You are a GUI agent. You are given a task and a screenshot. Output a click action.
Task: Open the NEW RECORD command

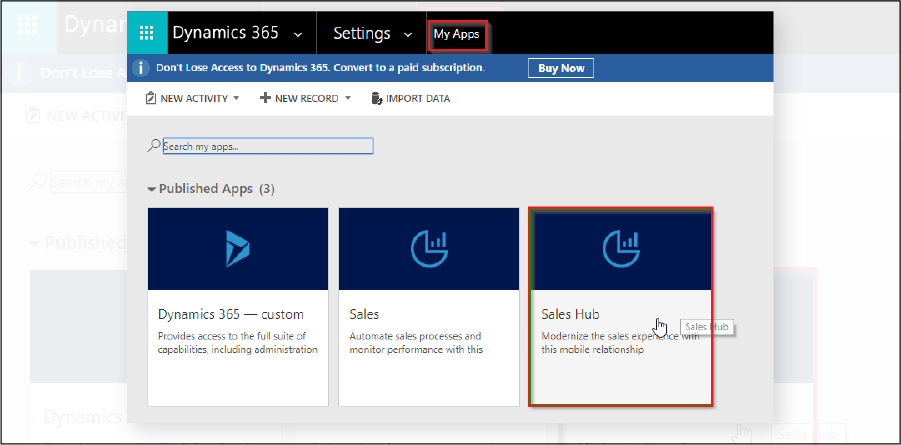coord(307,99)
